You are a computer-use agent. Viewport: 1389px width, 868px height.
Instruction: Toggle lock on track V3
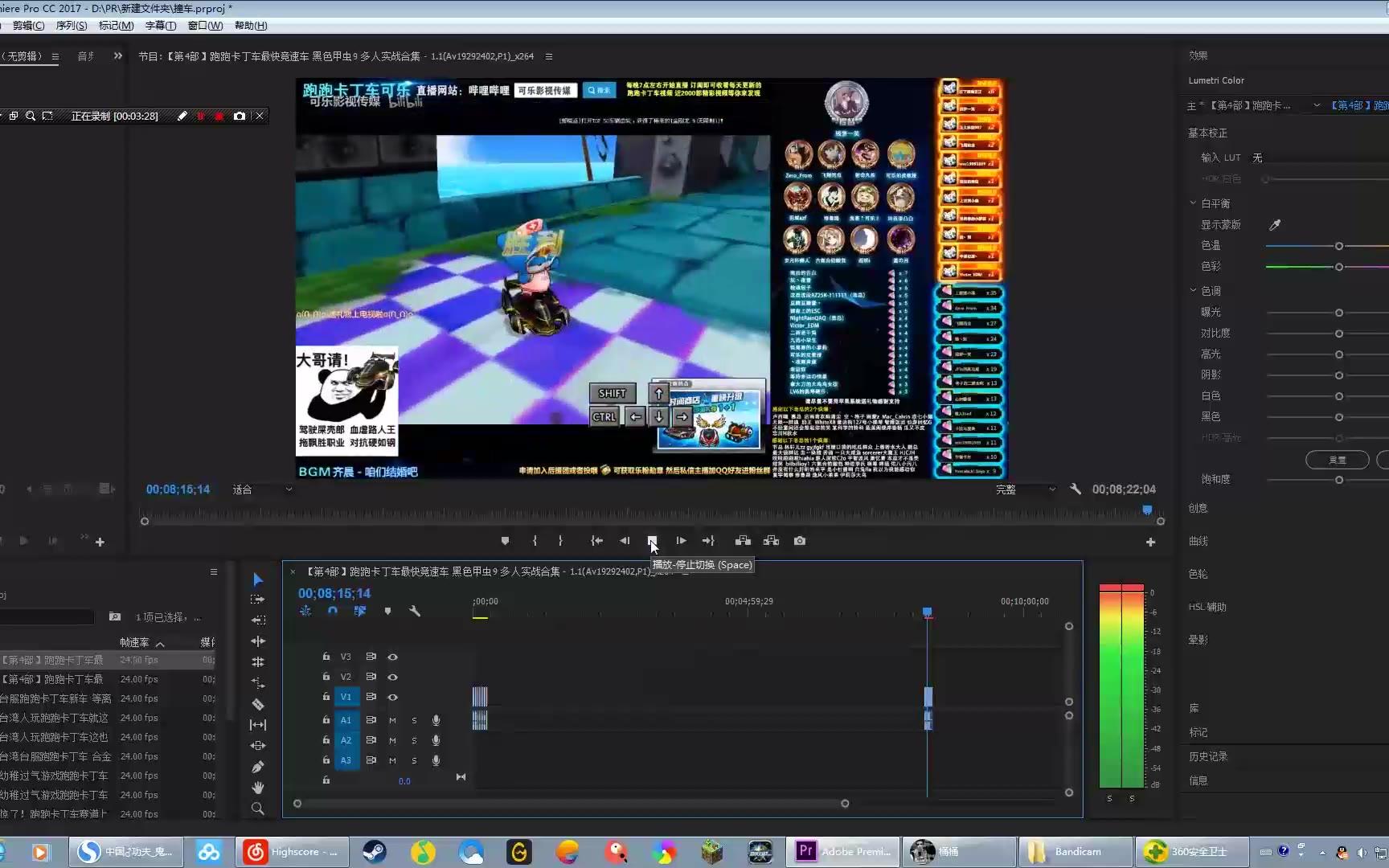click(326, 656)
